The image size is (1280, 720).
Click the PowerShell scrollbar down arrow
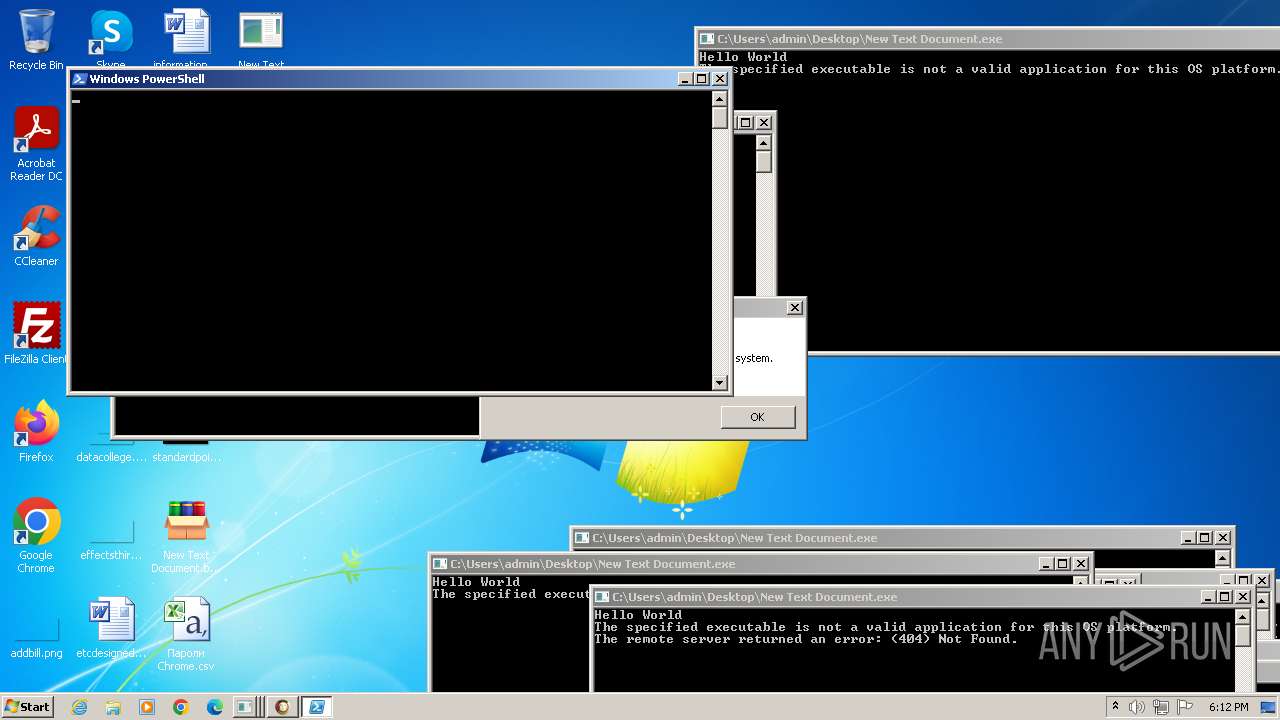click(719, 383)
